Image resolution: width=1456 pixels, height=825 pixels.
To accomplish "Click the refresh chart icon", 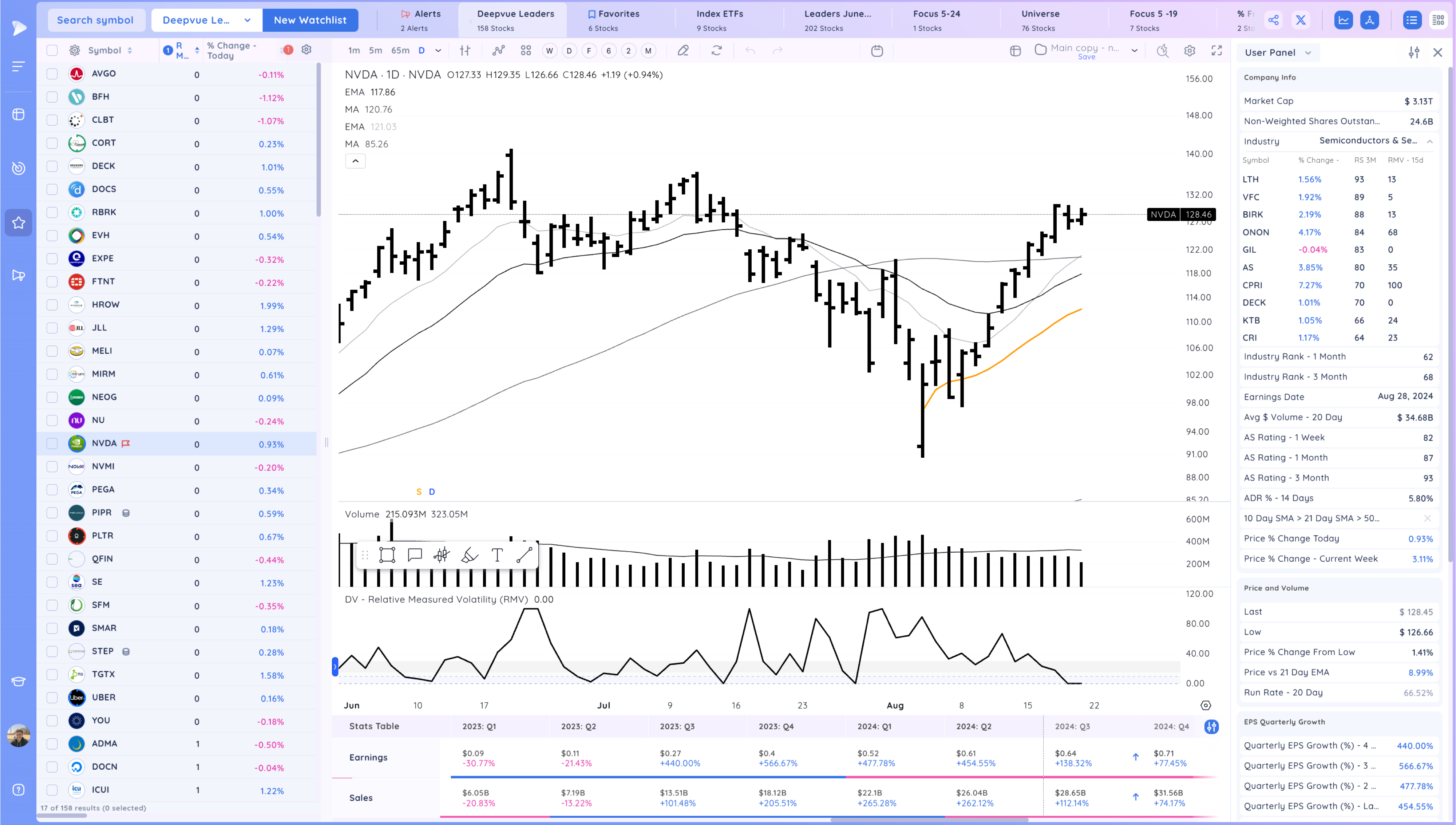I will [716, 51].
